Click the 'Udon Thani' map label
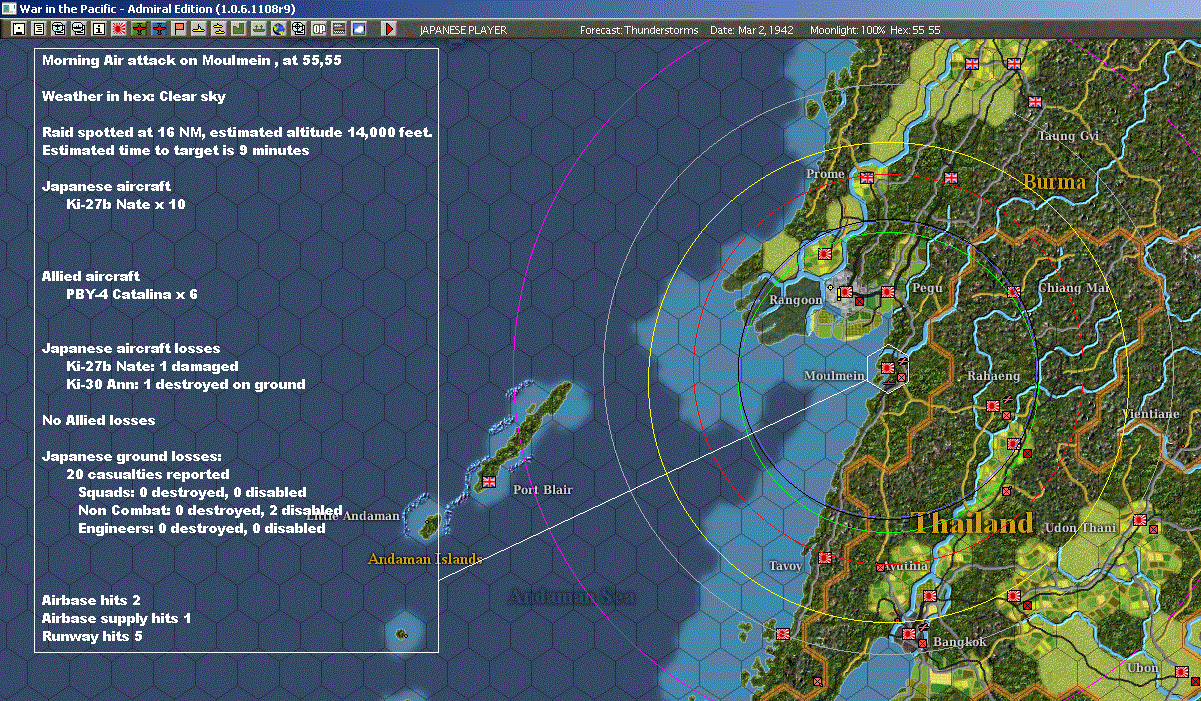This screenshot has width=1201, height=701. click(x=1080, y=528)
